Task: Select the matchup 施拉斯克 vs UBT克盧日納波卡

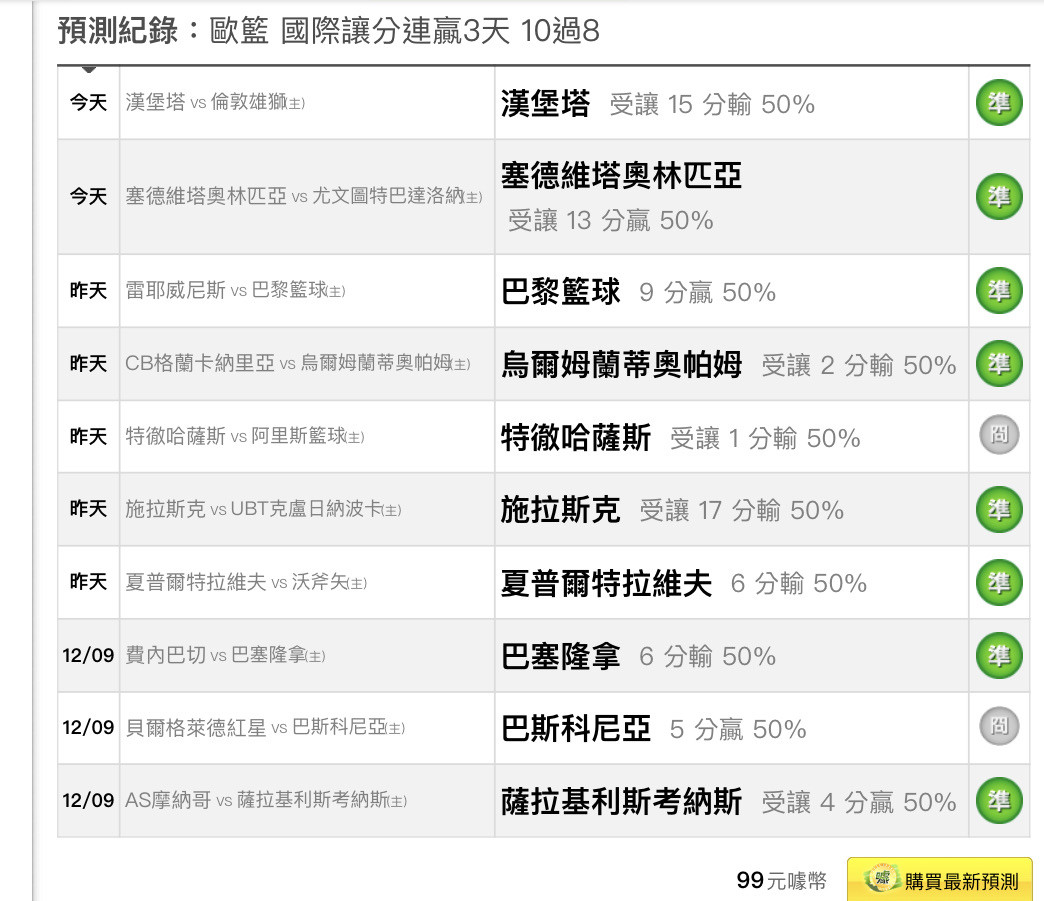Action: (263, 509)
